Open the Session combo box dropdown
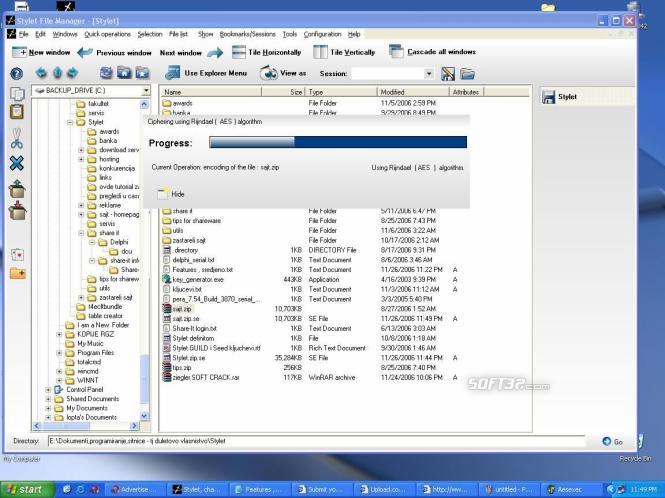The height and width of the screenshot is (498, 665). (x=429, y=74)
